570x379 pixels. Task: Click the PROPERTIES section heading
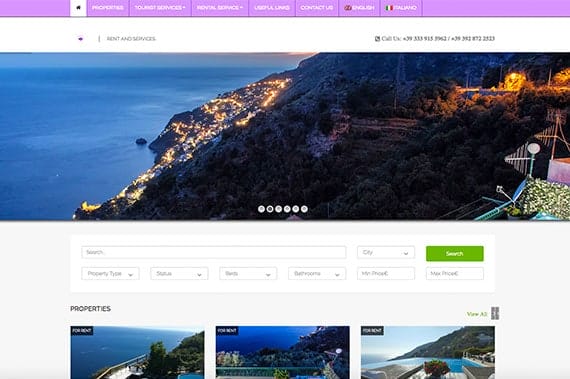[91, 309]
